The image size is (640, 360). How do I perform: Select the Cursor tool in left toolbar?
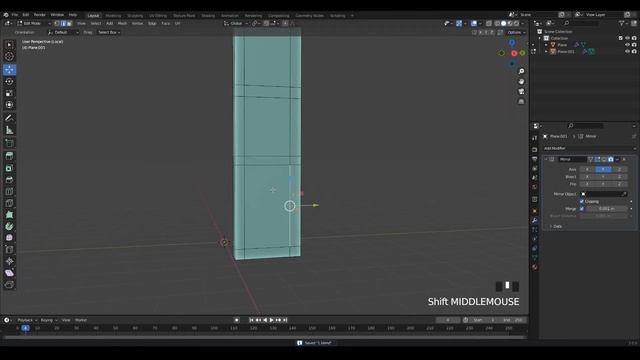pyautogui.click(x=9, y=57)
